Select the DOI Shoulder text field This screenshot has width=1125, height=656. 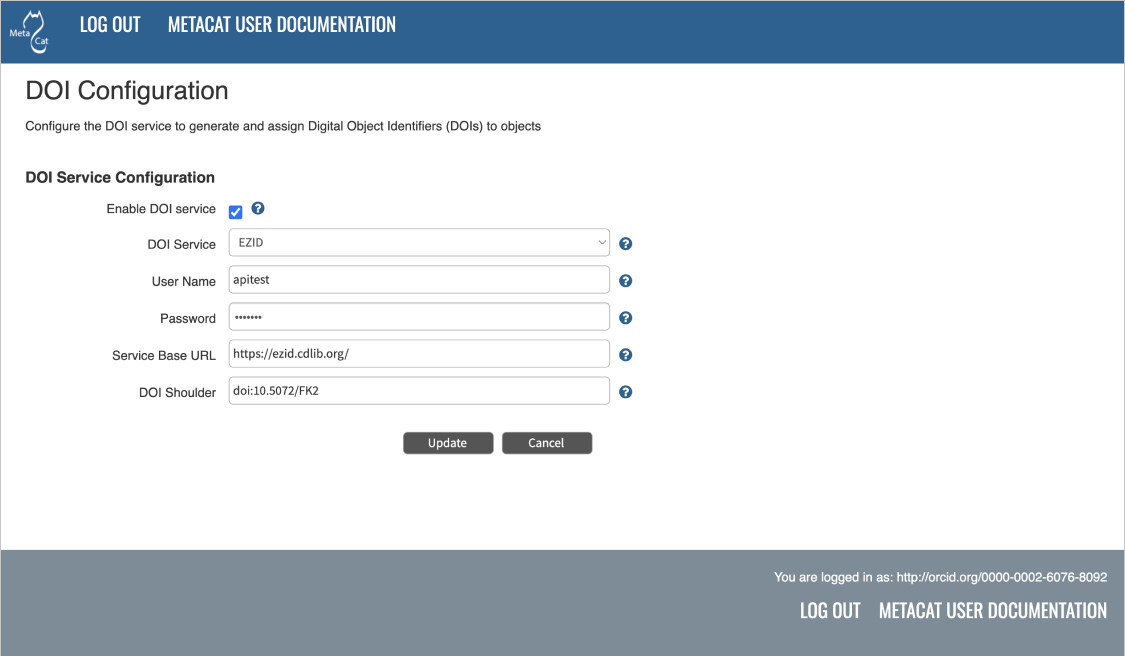coord(419,391)
